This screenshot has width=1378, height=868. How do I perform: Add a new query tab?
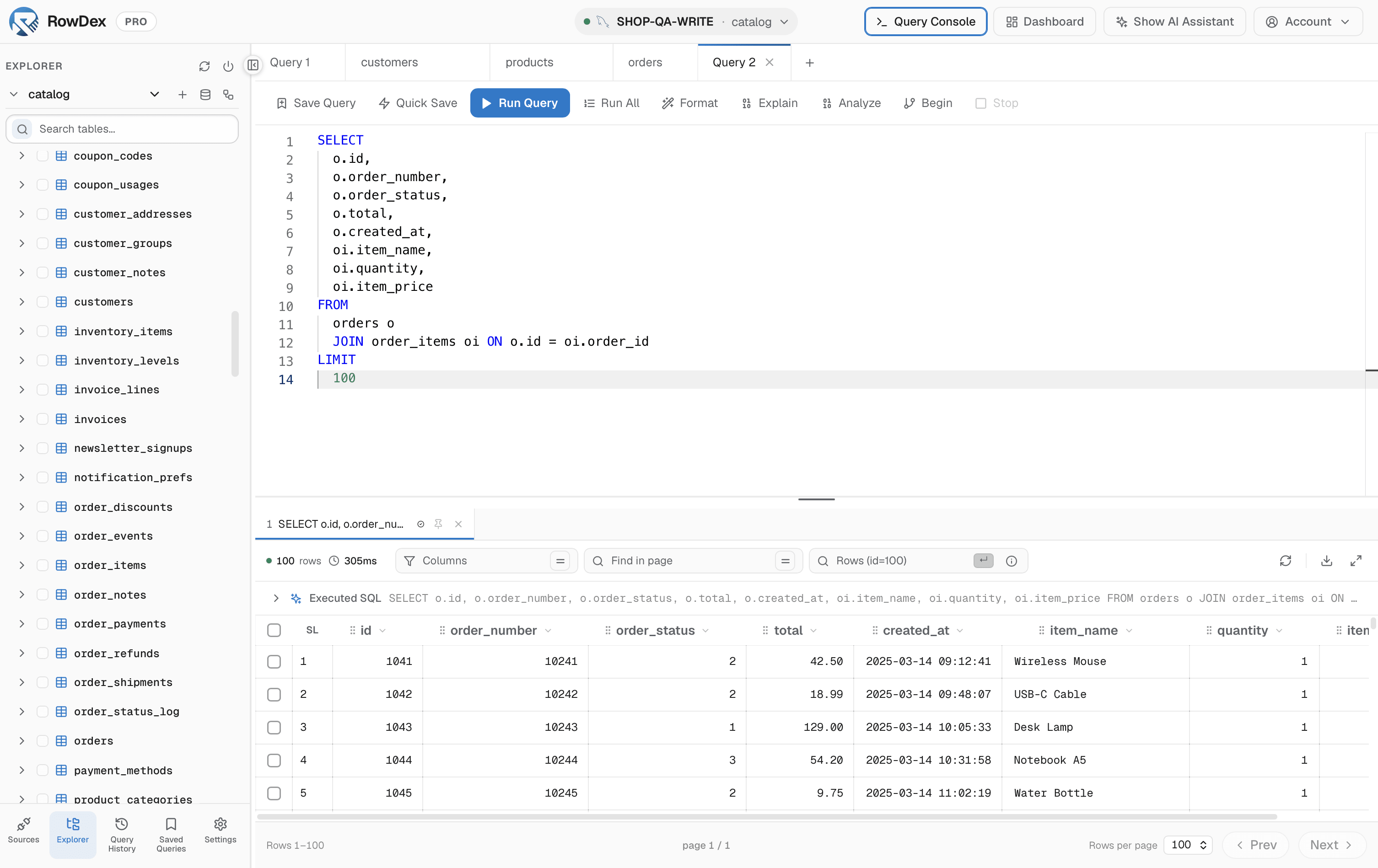(810, 63)
